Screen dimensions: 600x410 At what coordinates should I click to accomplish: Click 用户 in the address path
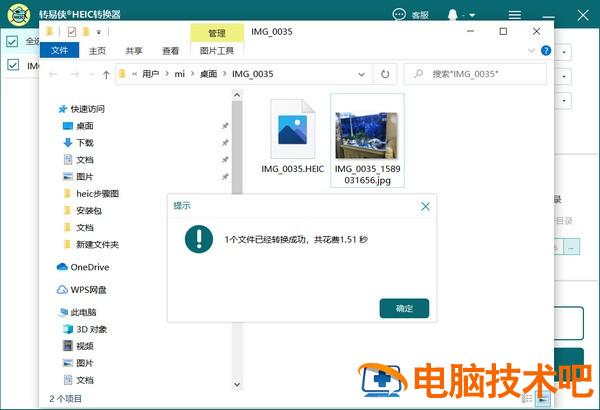click(x=150, y=74)
